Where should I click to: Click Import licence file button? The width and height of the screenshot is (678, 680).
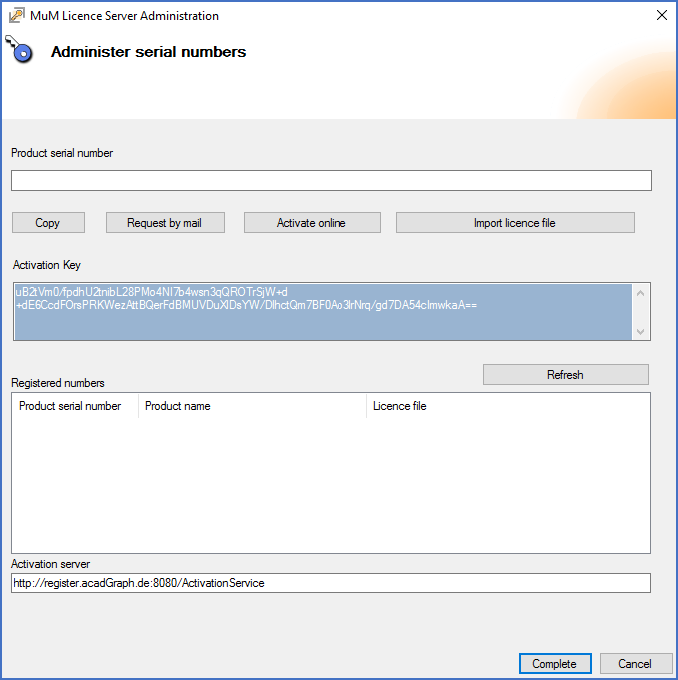click(515, 222)
